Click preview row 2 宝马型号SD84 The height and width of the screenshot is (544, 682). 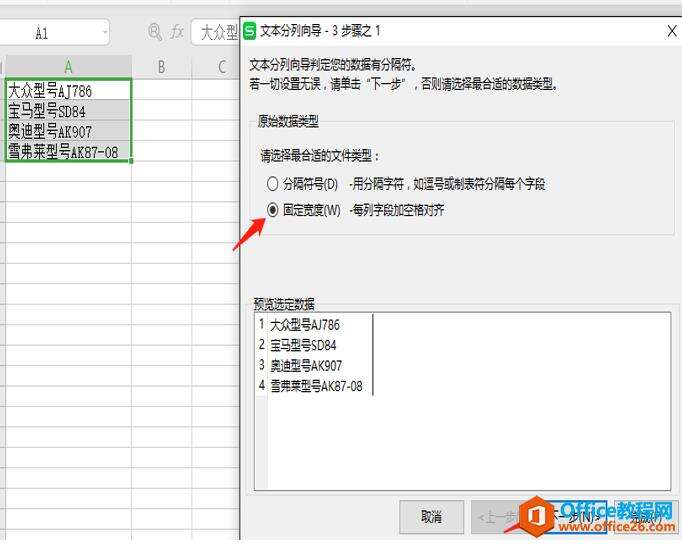point(303,345)
